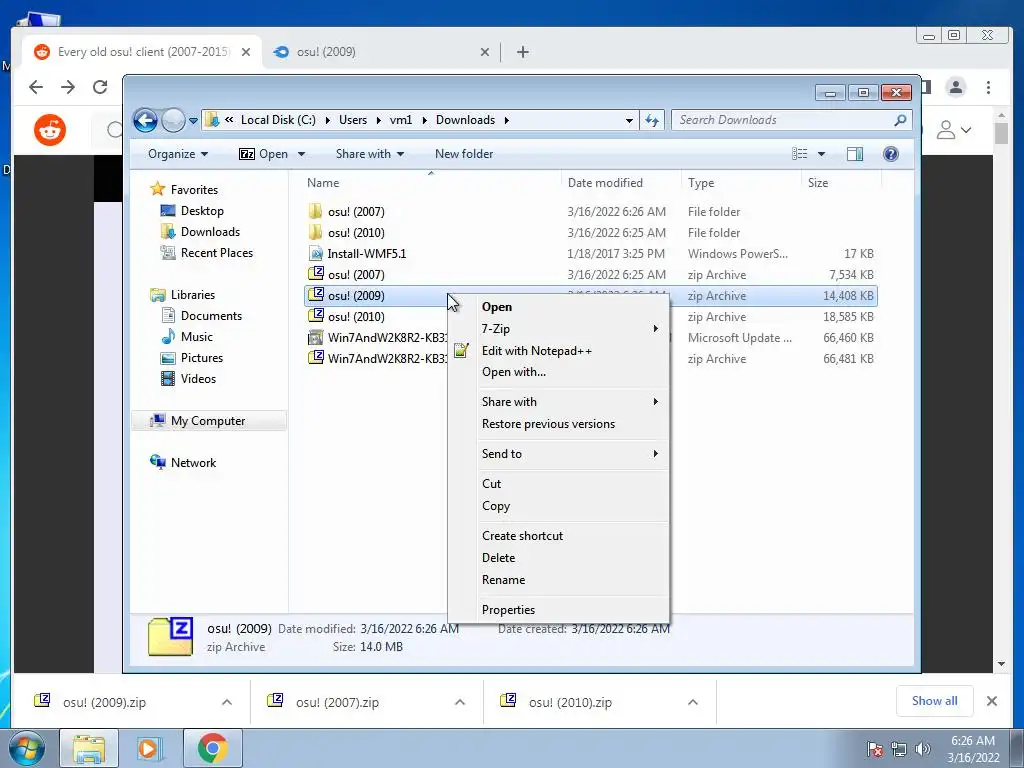Open the Organize menu

tap(178, 154)
